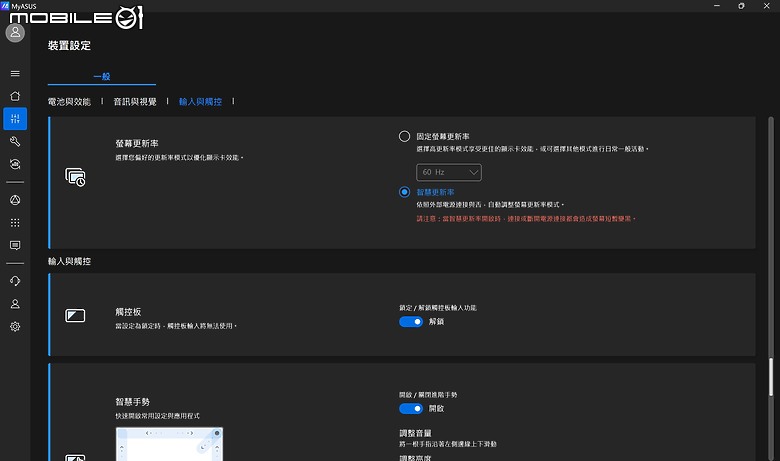780x461 pixels.
Task: Click 裝置設定 page title
Action: 69,46
